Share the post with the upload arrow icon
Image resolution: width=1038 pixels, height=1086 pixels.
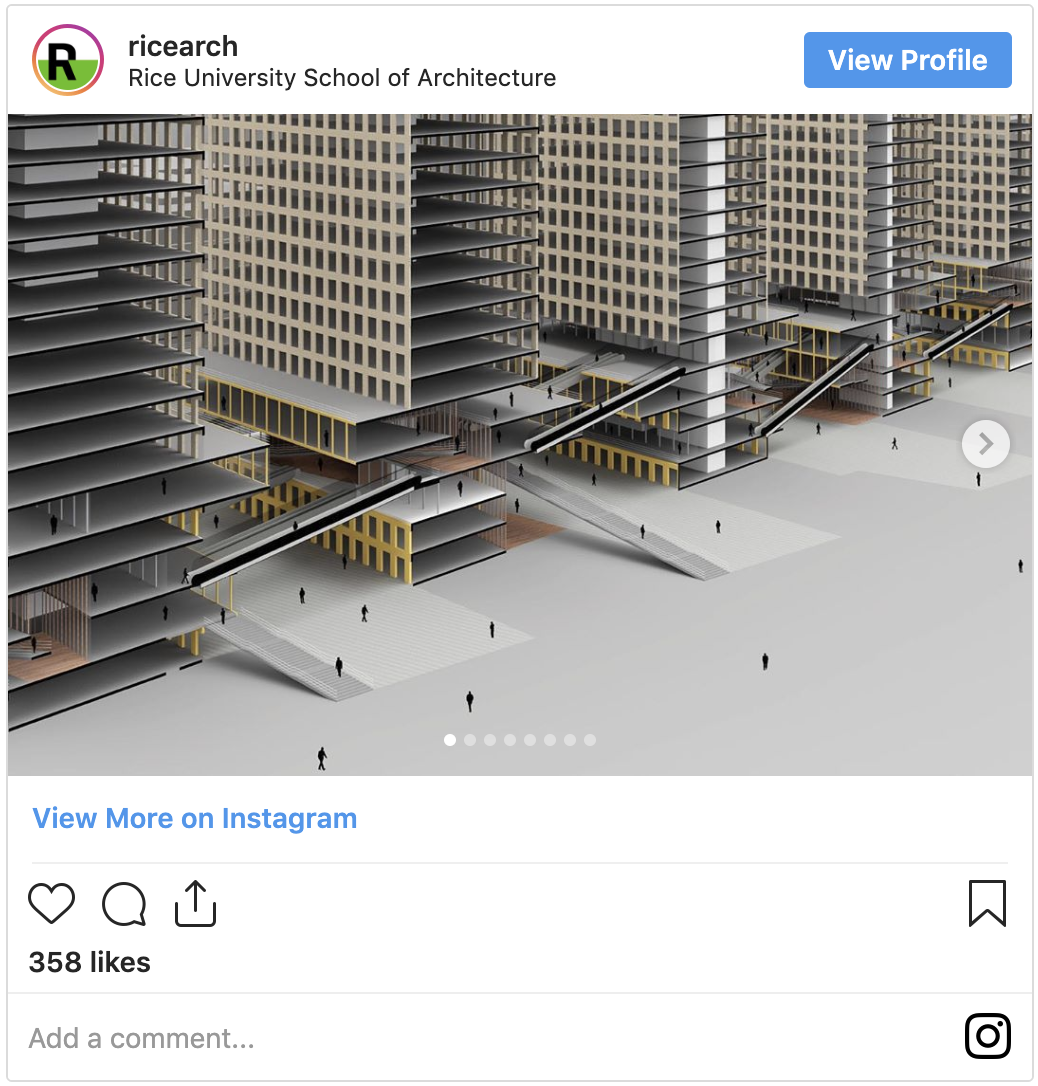(195, 903)
